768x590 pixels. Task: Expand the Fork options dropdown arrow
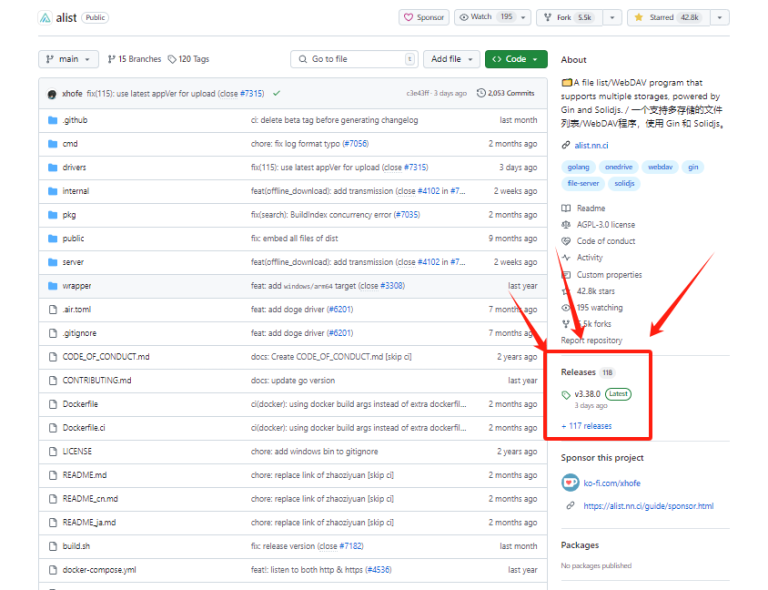click(x=610, y=17)
